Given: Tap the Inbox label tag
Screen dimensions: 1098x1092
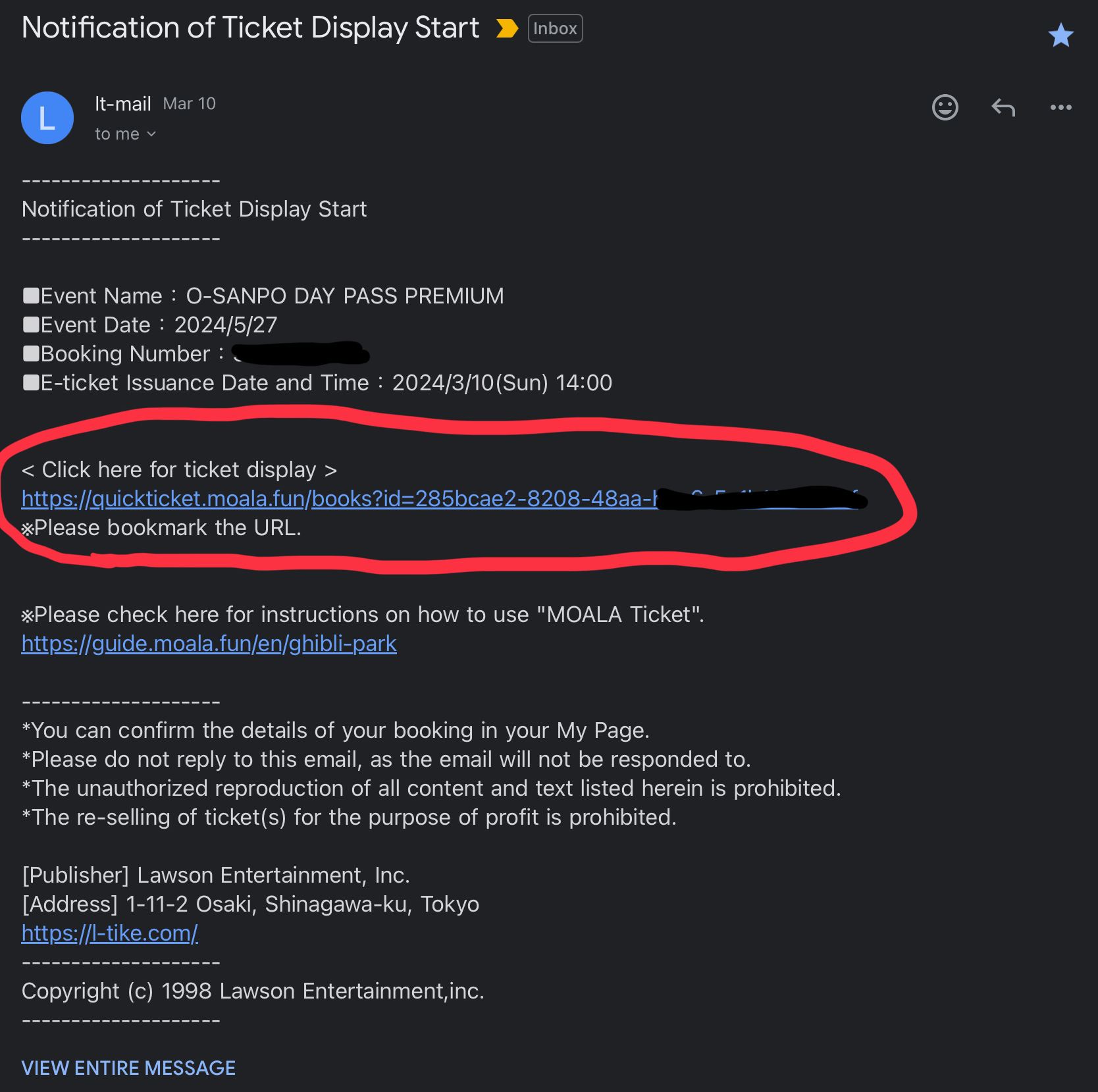Looking at the screenshot, I should (555, 28).
